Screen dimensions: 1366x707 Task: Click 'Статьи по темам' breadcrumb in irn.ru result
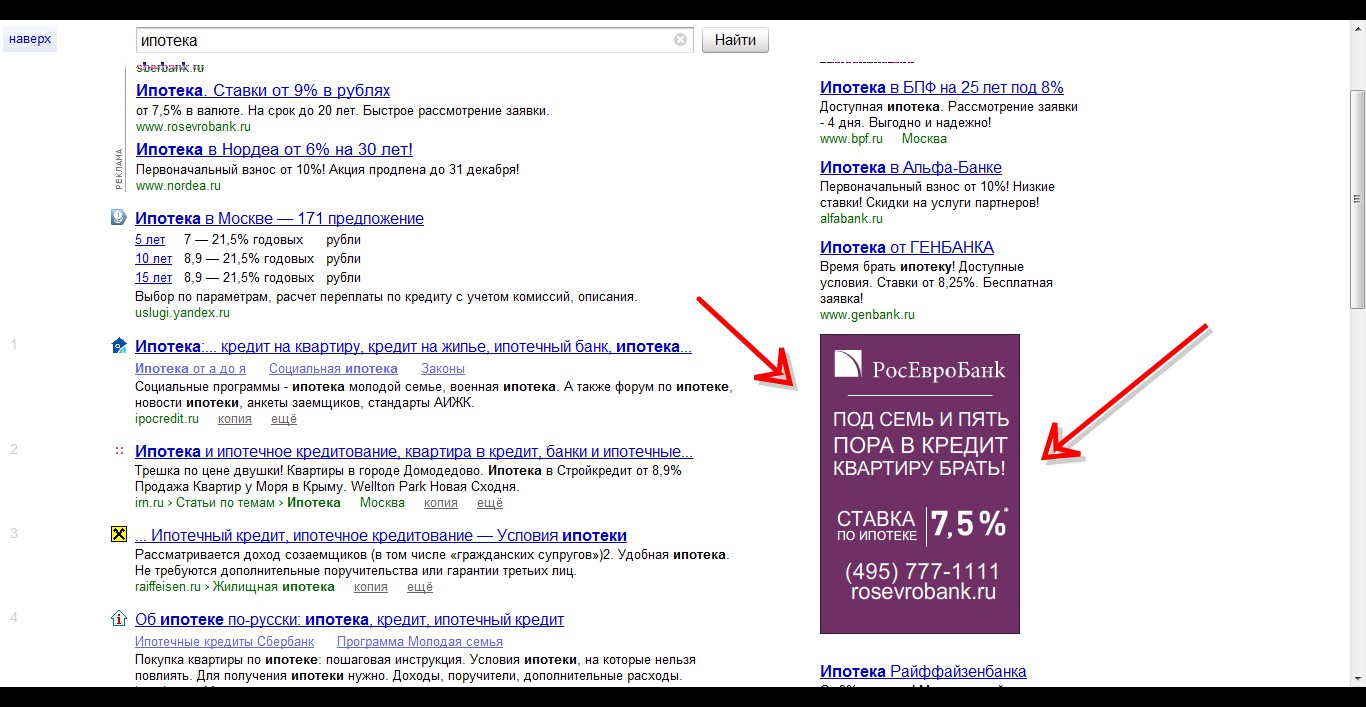pyautogui.click(x=225, y=503)
